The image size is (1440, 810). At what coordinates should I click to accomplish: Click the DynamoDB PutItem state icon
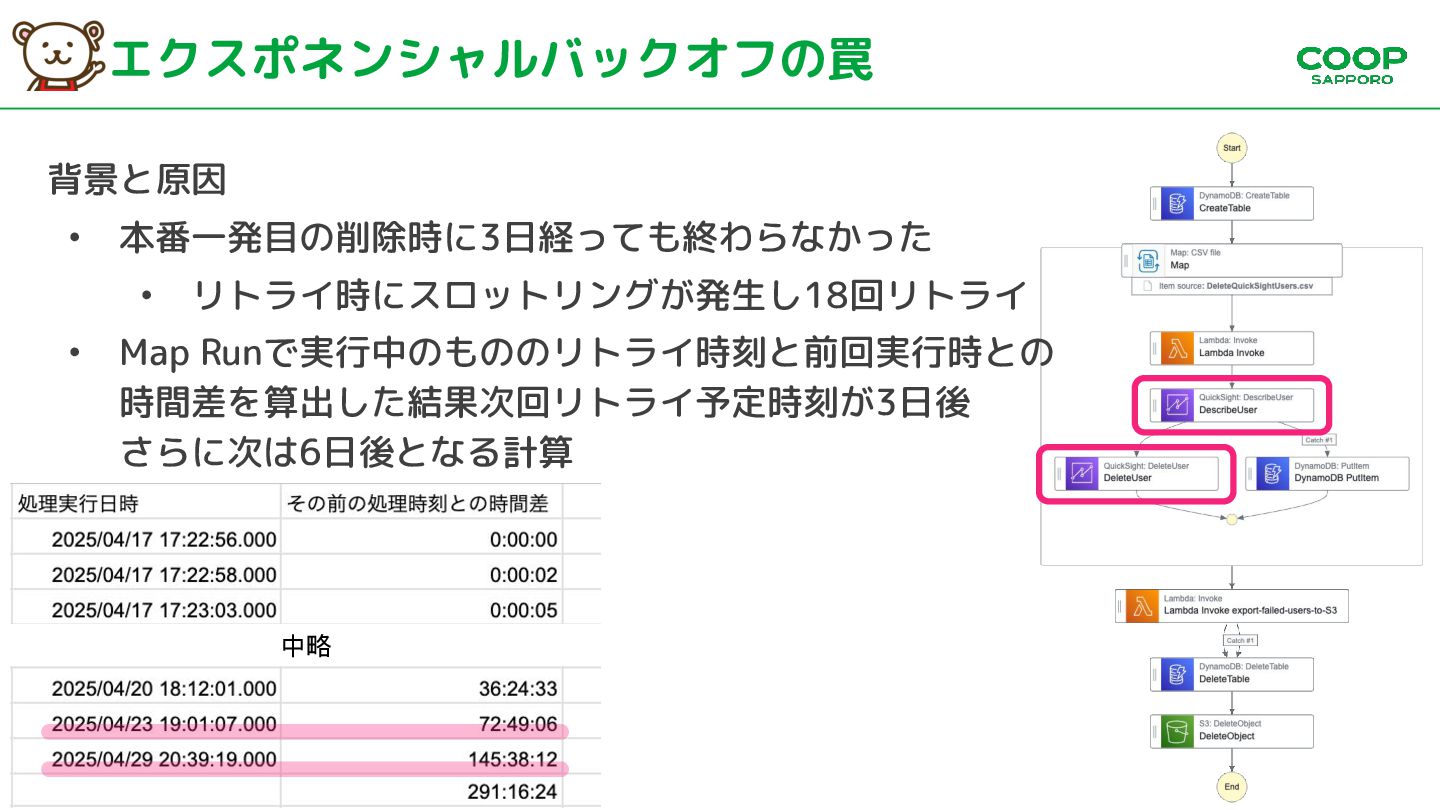point(1272,474)
